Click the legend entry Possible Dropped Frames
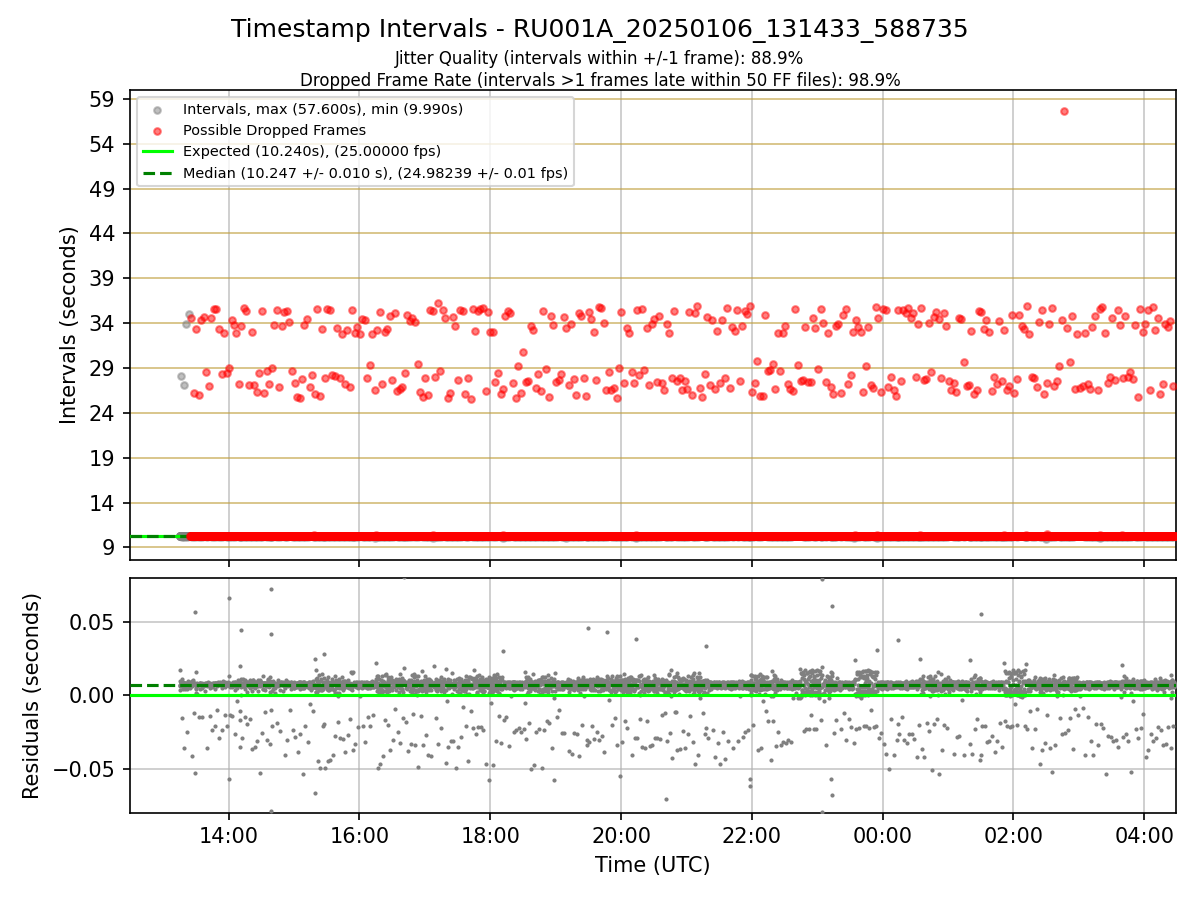1200x900 pixels. click(274, 130)
